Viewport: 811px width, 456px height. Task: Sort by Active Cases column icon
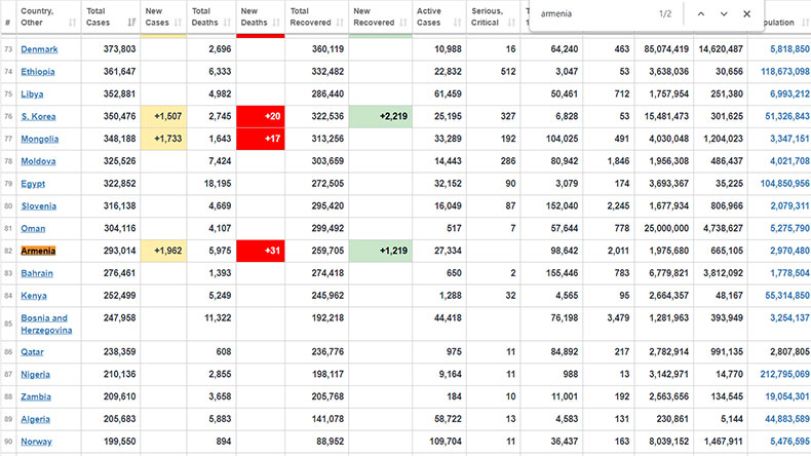tap(457, 22)
